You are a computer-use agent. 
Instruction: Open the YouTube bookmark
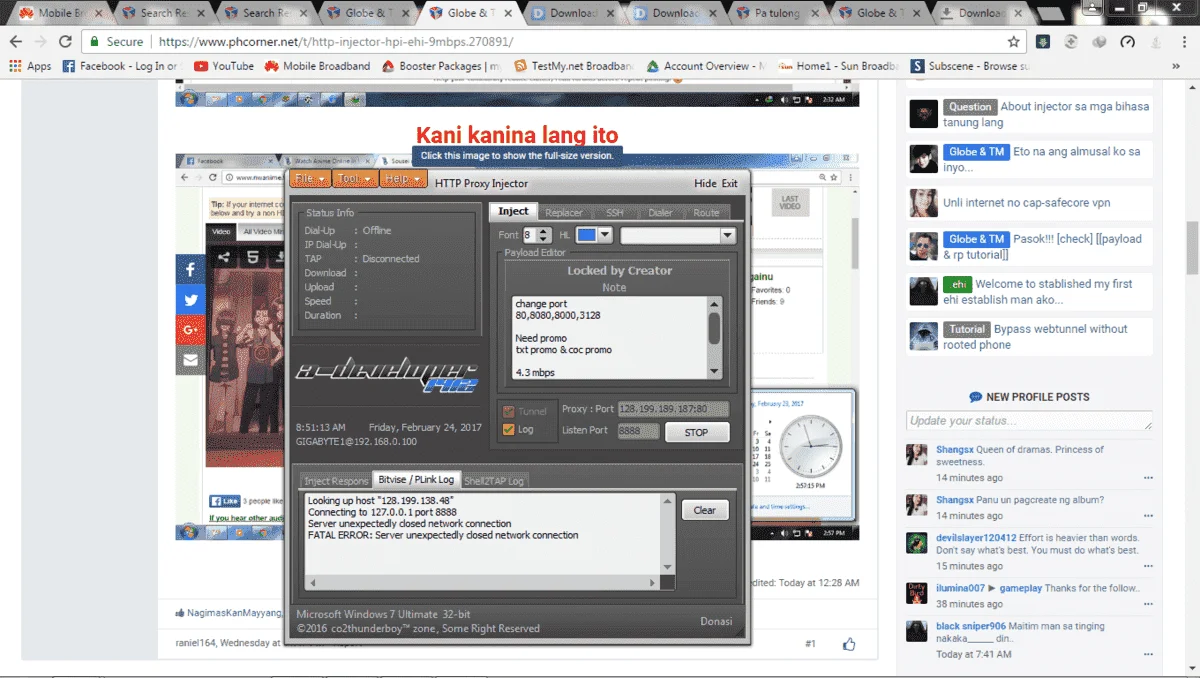tap(224, 66)
